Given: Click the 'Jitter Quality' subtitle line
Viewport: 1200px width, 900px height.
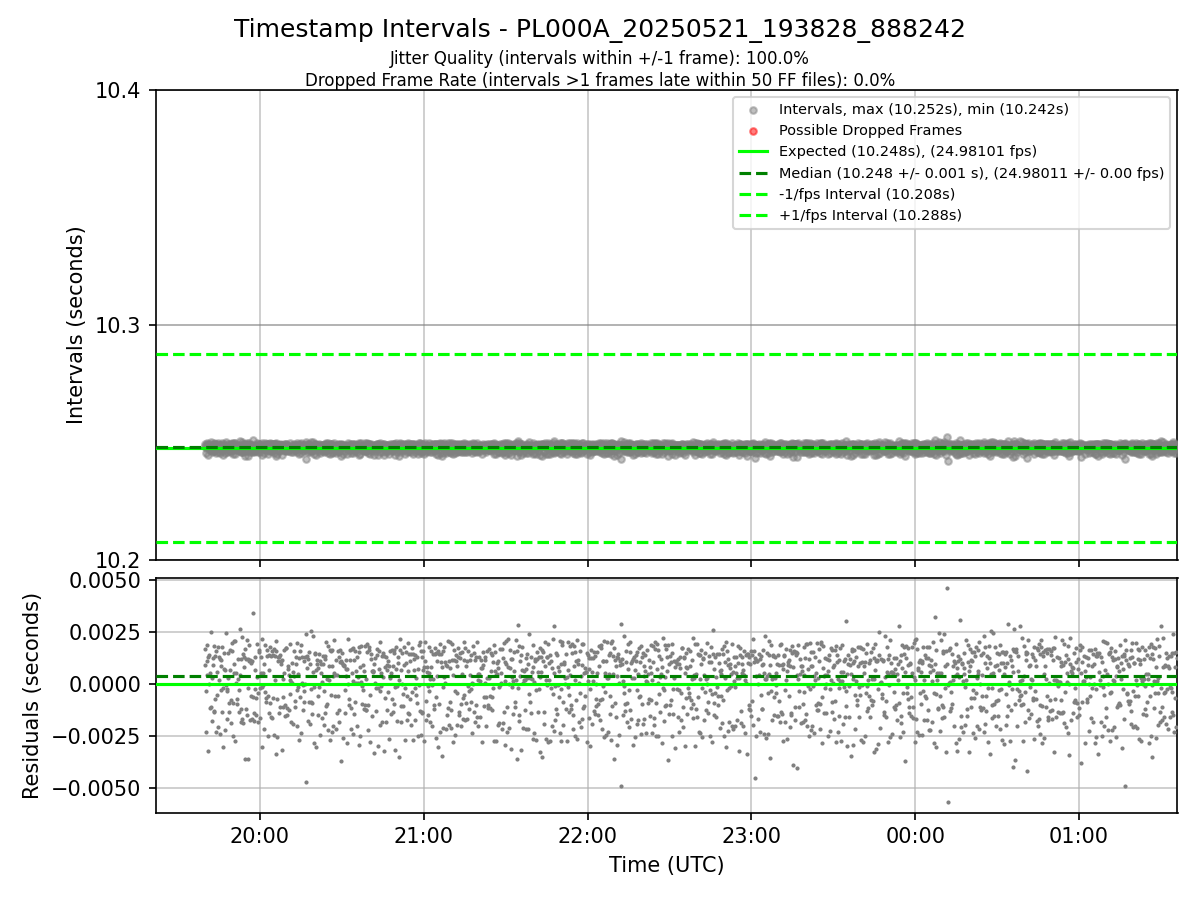Looking at the screenshot, I should [600, 58].
